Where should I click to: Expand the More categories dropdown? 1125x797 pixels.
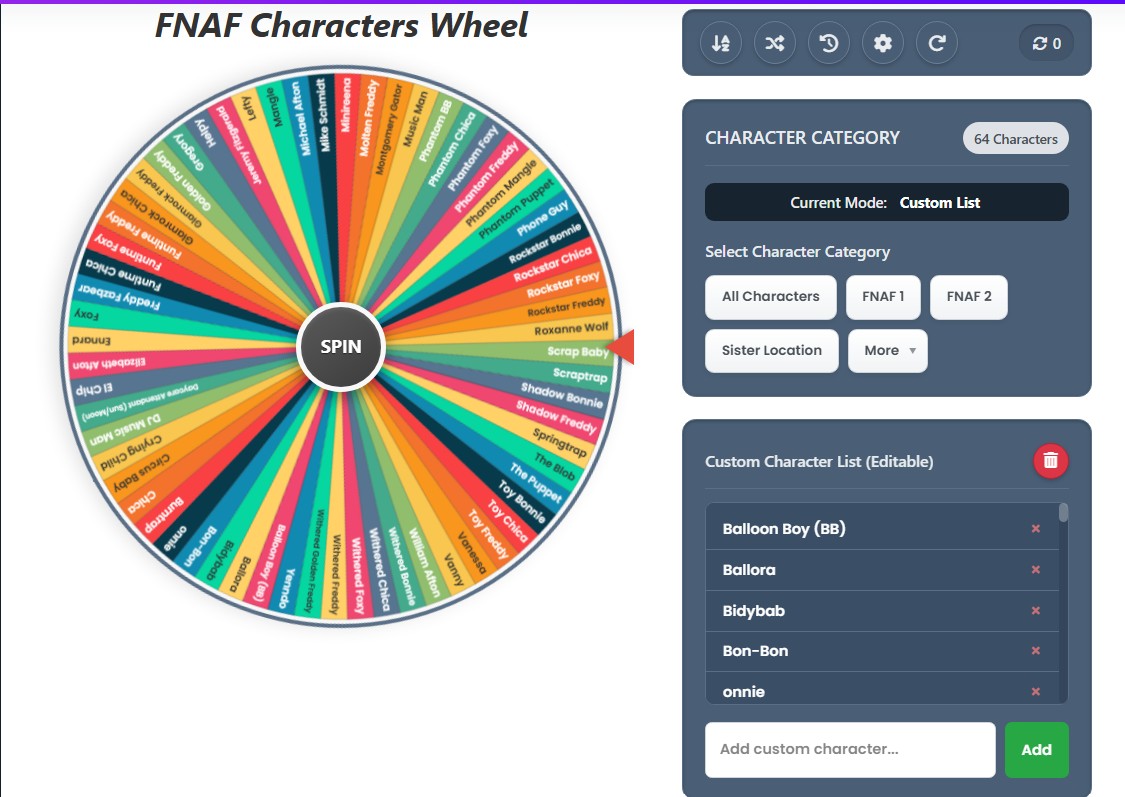click(x=888, y=351)
